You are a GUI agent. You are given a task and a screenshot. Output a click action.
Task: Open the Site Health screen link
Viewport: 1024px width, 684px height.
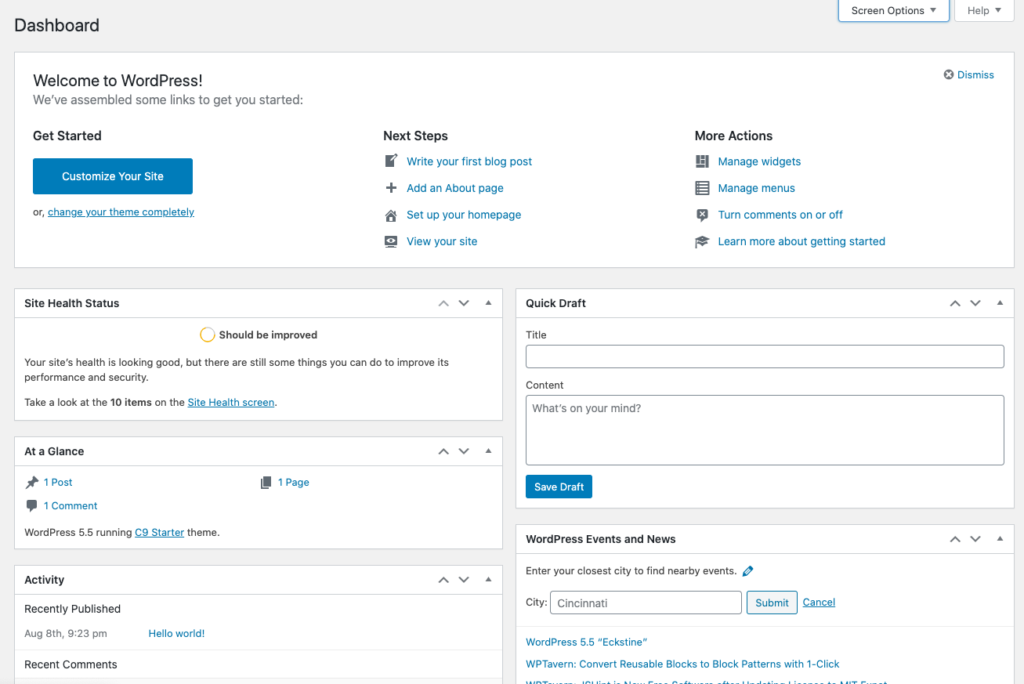[231, 402]
